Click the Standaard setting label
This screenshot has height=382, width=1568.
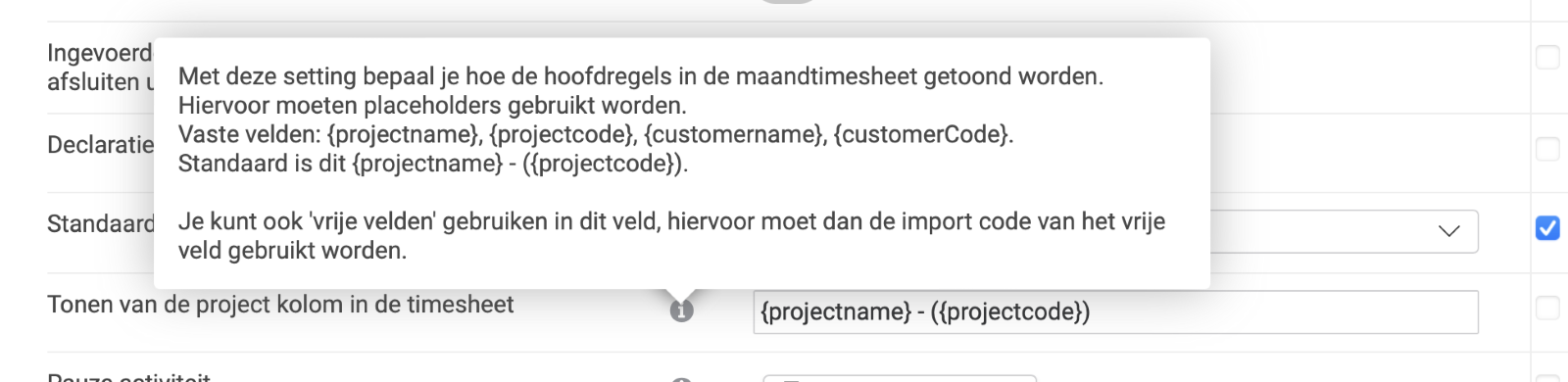[101, 224]
